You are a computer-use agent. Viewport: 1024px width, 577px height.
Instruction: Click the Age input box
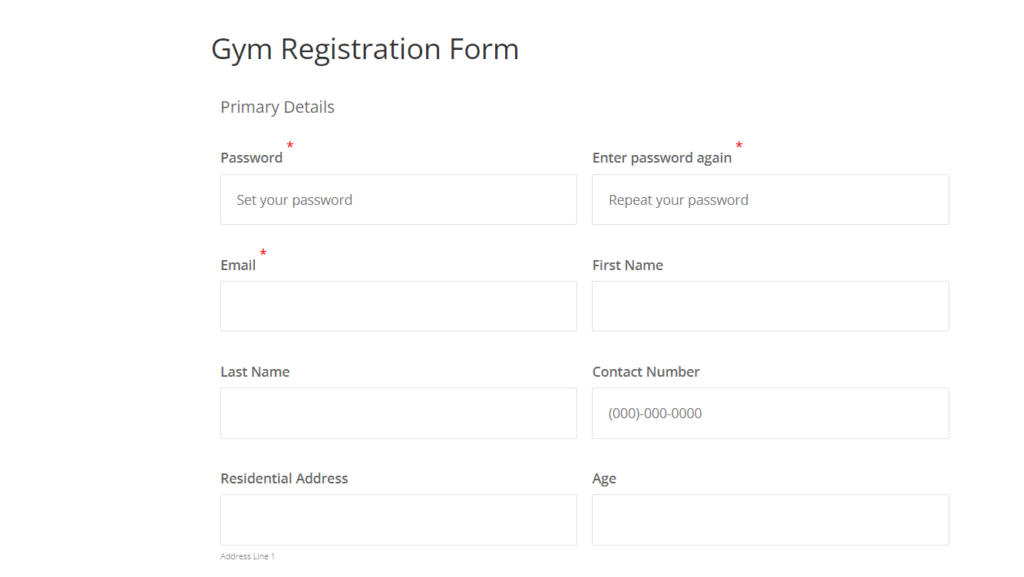[x=770, y=519]
